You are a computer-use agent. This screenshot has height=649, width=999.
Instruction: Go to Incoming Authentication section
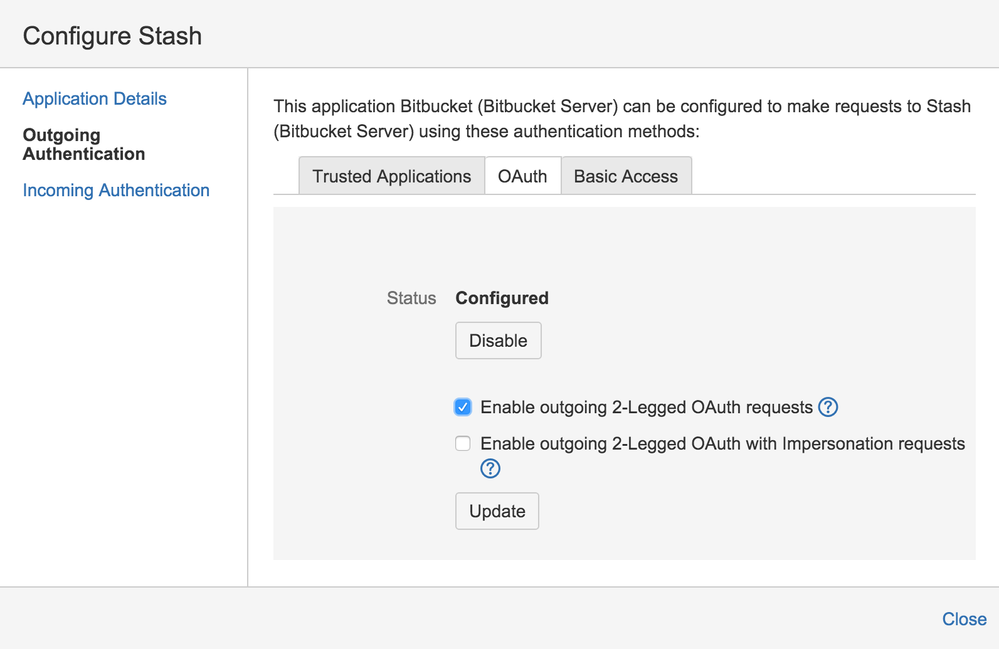point(116,190)
